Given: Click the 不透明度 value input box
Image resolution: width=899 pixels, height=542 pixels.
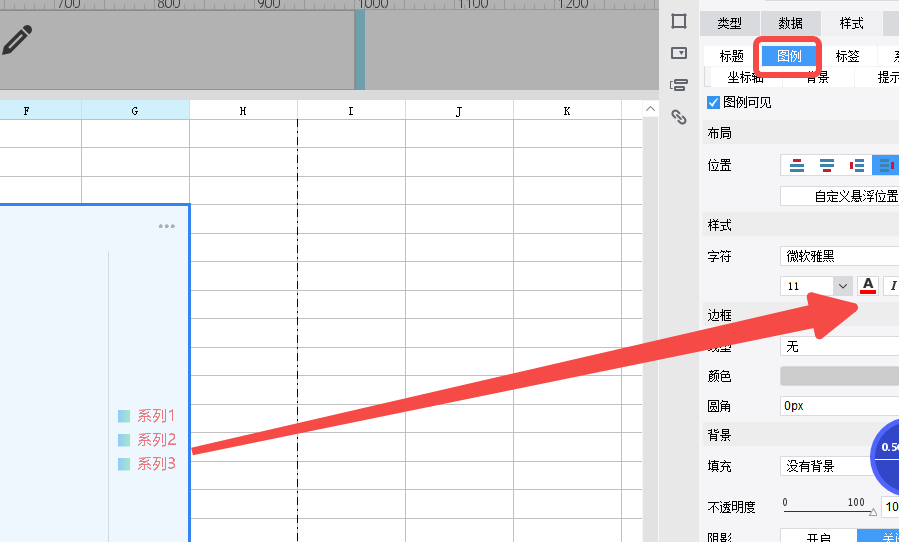Looking at the screenshot, I should point(890,506).
